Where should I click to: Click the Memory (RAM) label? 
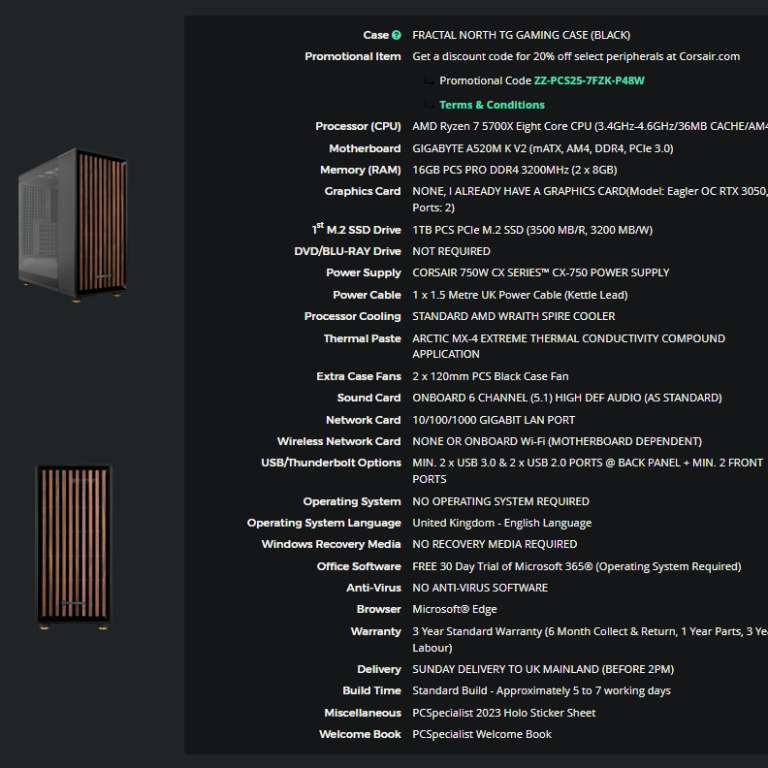(x=360, y=170)
